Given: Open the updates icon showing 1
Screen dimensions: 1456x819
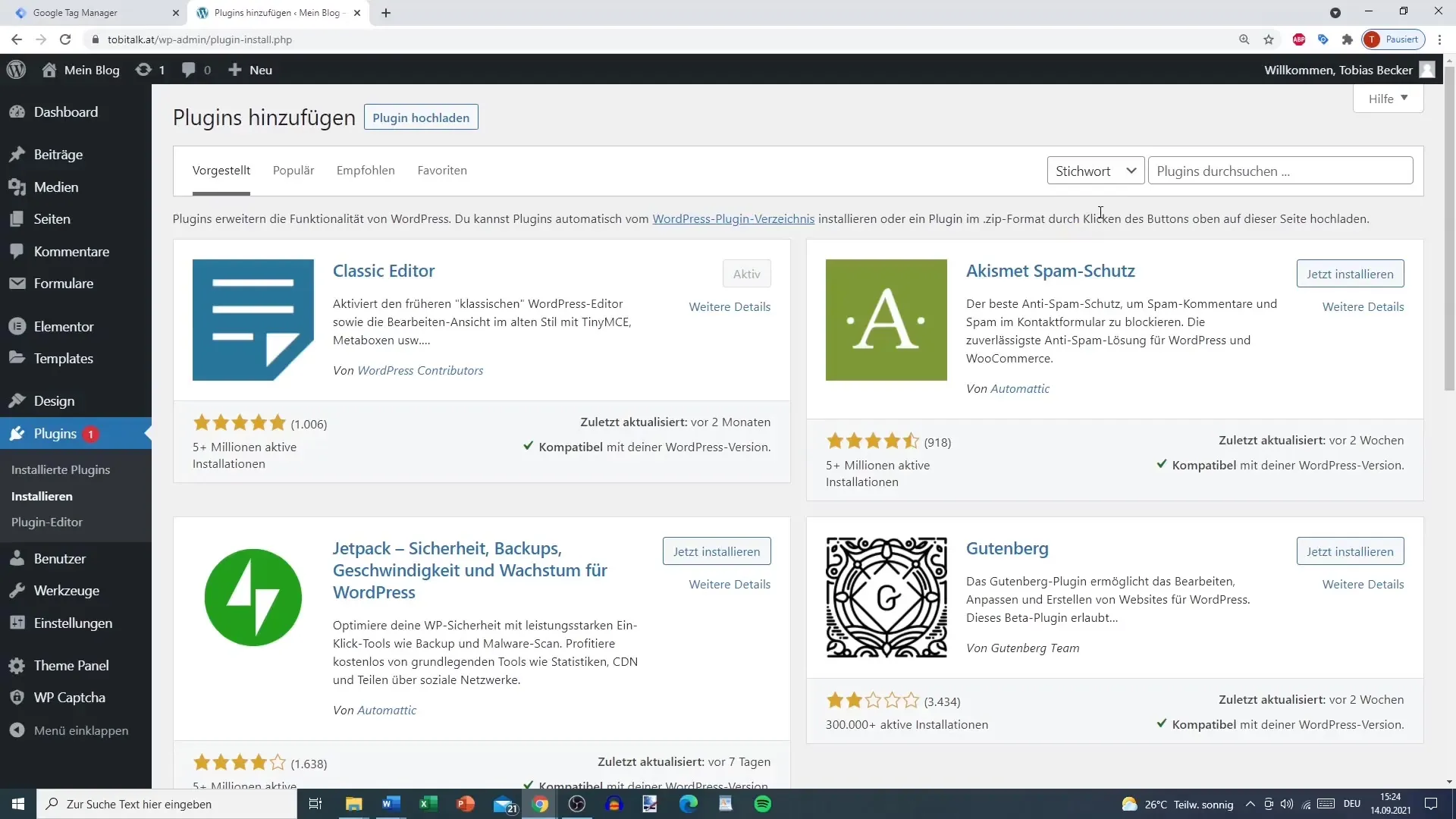Looking at the screenshot, I should (x=150, y=70).
